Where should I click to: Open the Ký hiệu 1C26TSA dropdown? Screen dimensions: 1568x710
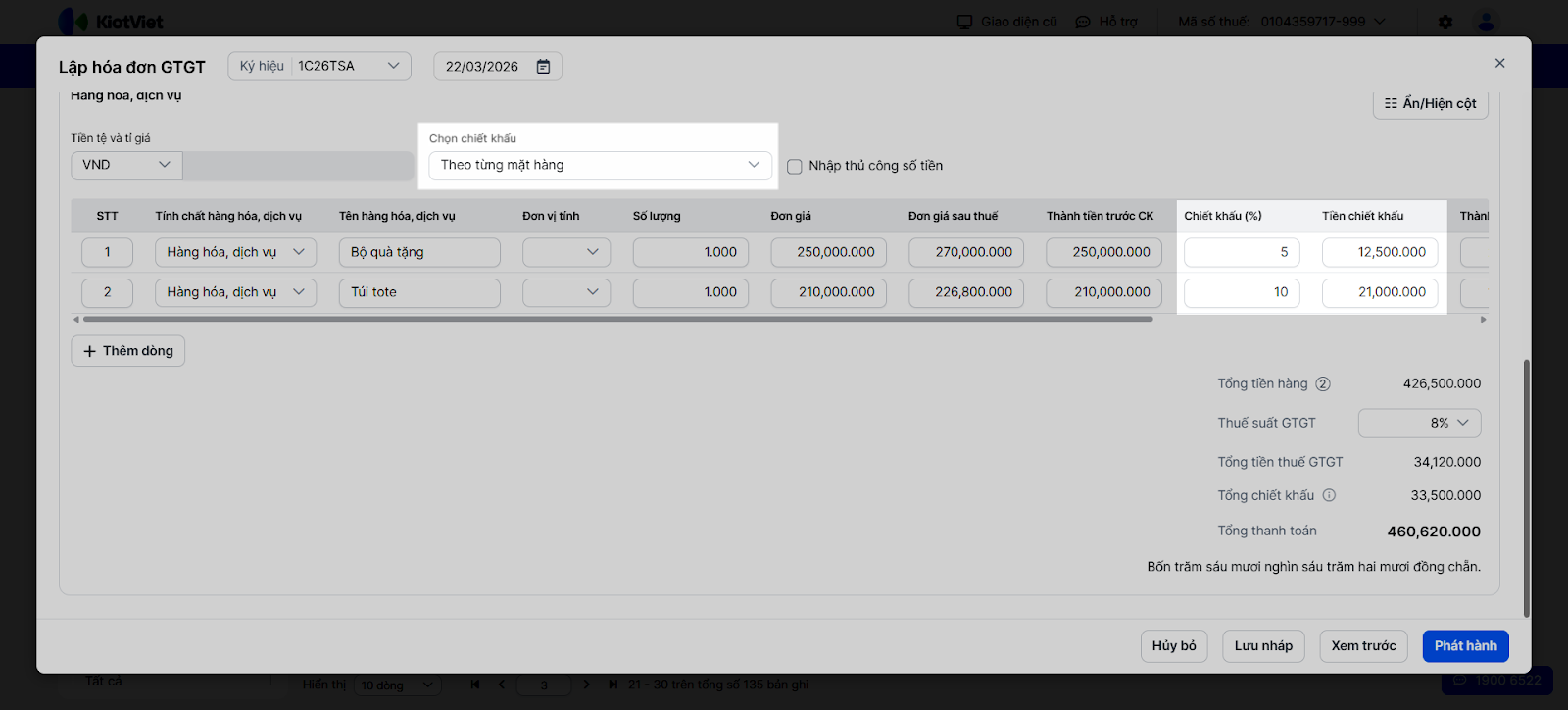tap(319, 66)
